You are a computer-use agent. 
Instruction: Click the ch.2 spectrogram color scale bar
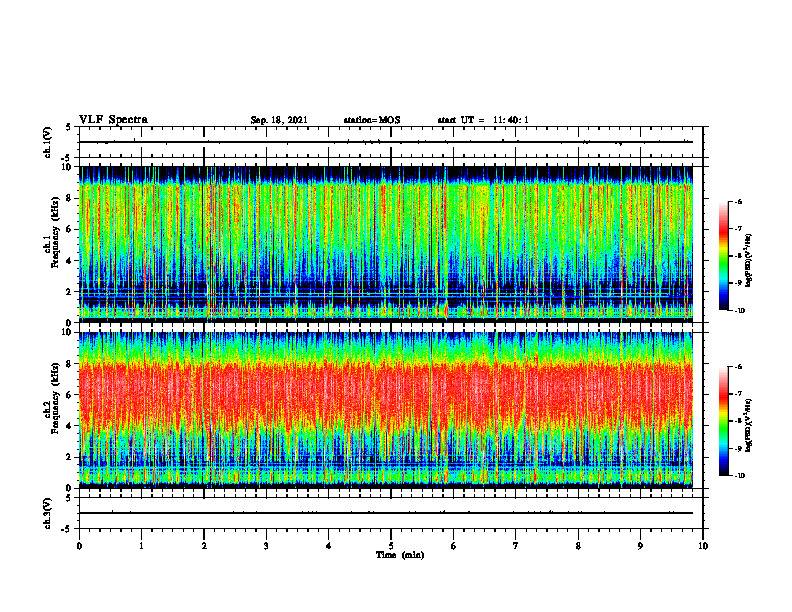[723, 421]
